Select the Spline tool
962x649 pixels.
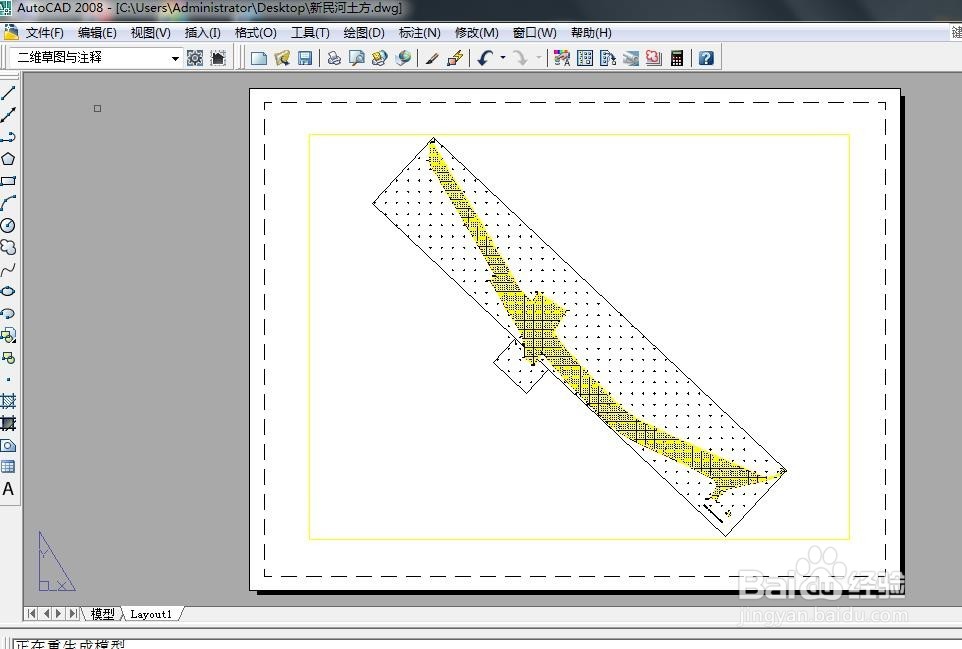pyautogui.click(x=8, y=269)
